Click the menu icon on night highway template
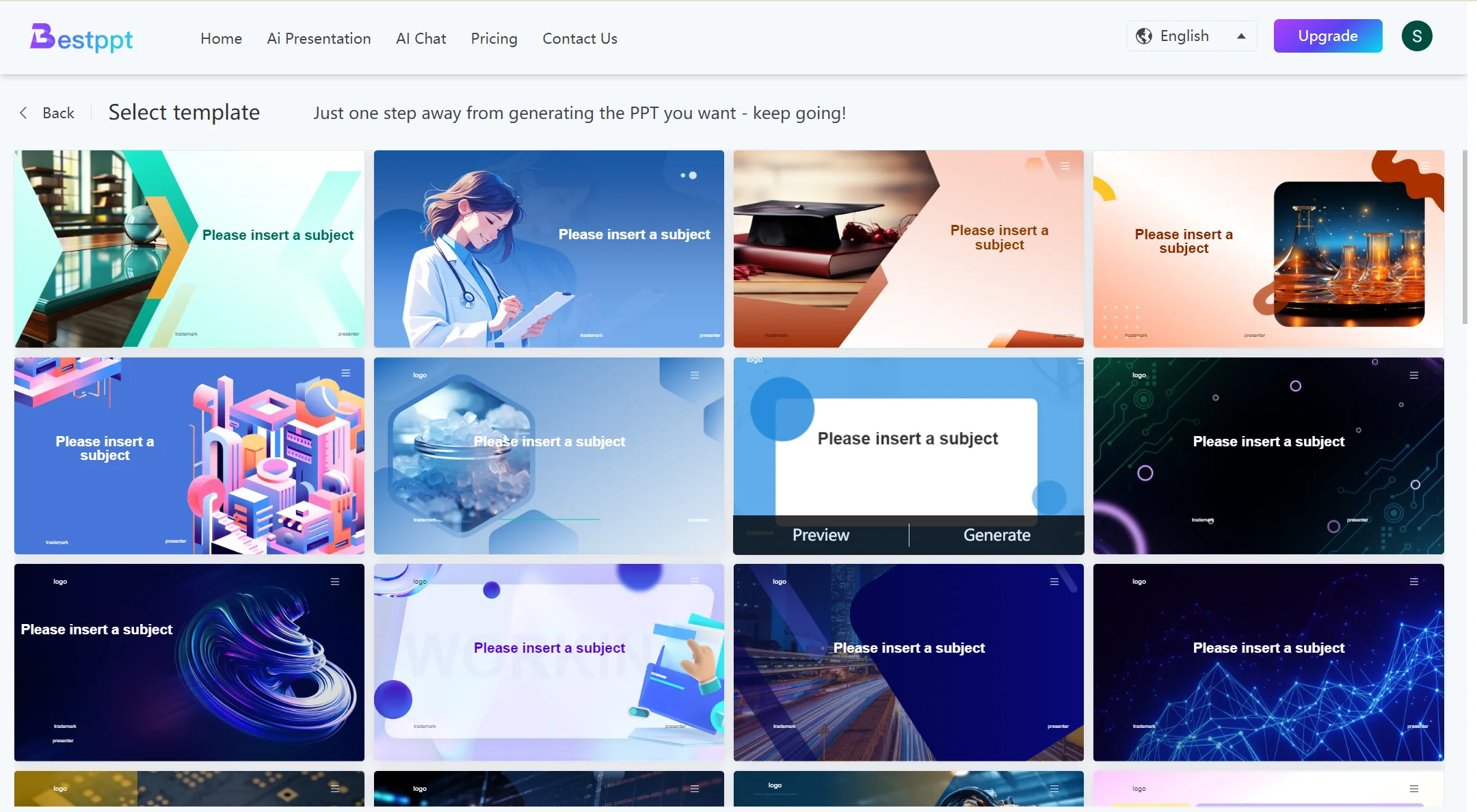Viewport: 1477px width, 812px height. (x=1054, y=581)
